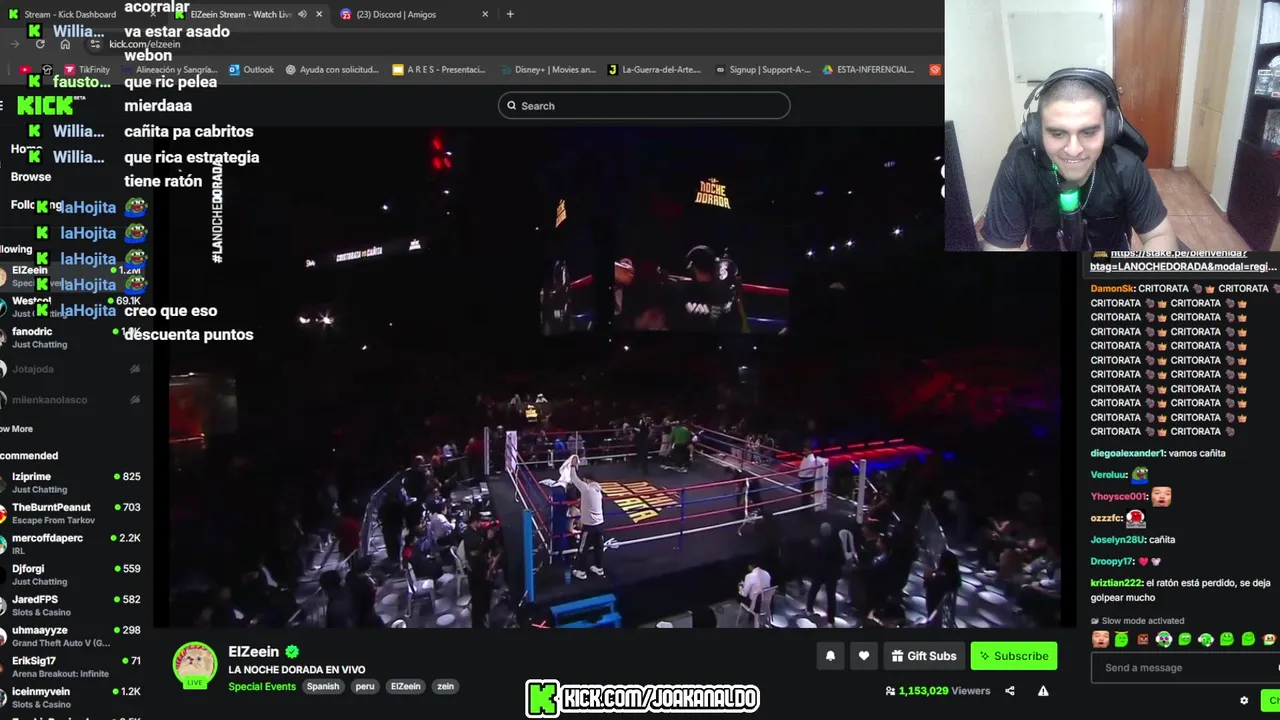Open Browse in Kick sidebar
Viewport: 1280px width, 720px height.
pyautogui.click(x=31, y=177)
